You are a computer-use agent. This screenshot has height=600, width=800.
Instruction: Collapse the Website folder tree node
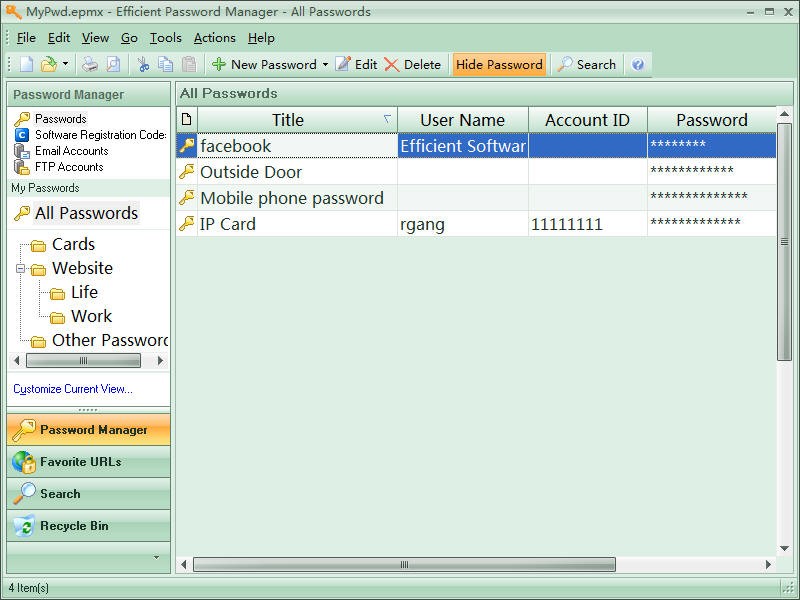(20, 268)
